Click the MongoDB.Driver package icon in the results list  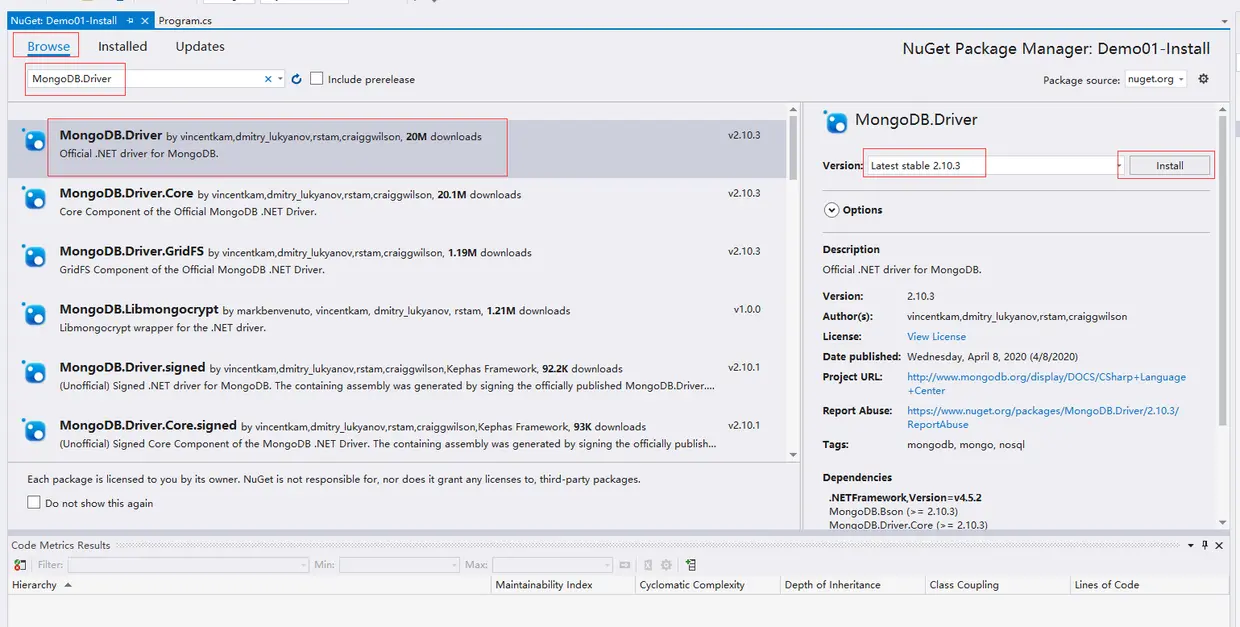(35, 141)
